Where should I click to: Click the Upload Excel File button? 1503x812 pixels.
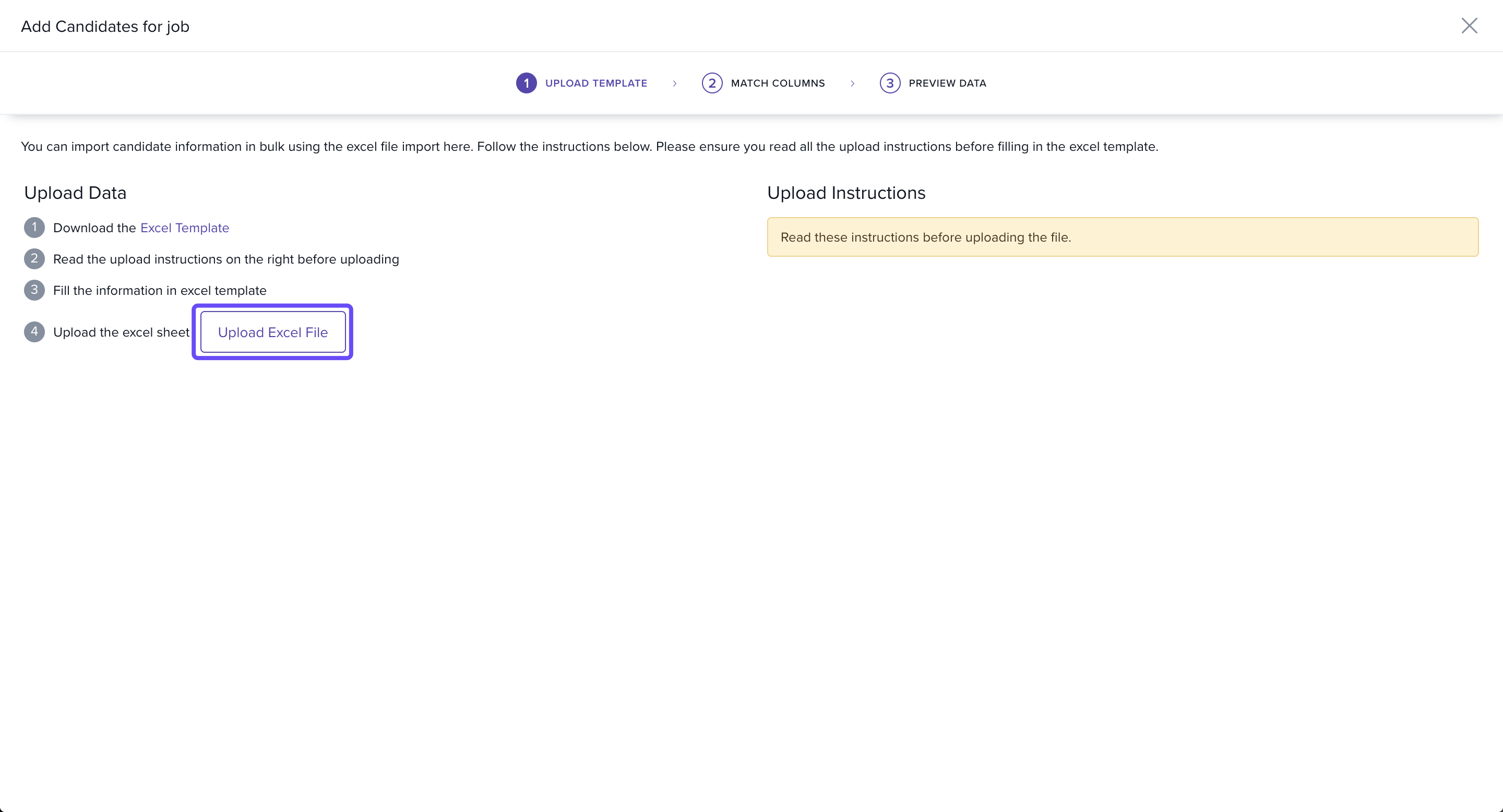pos(272,332)
